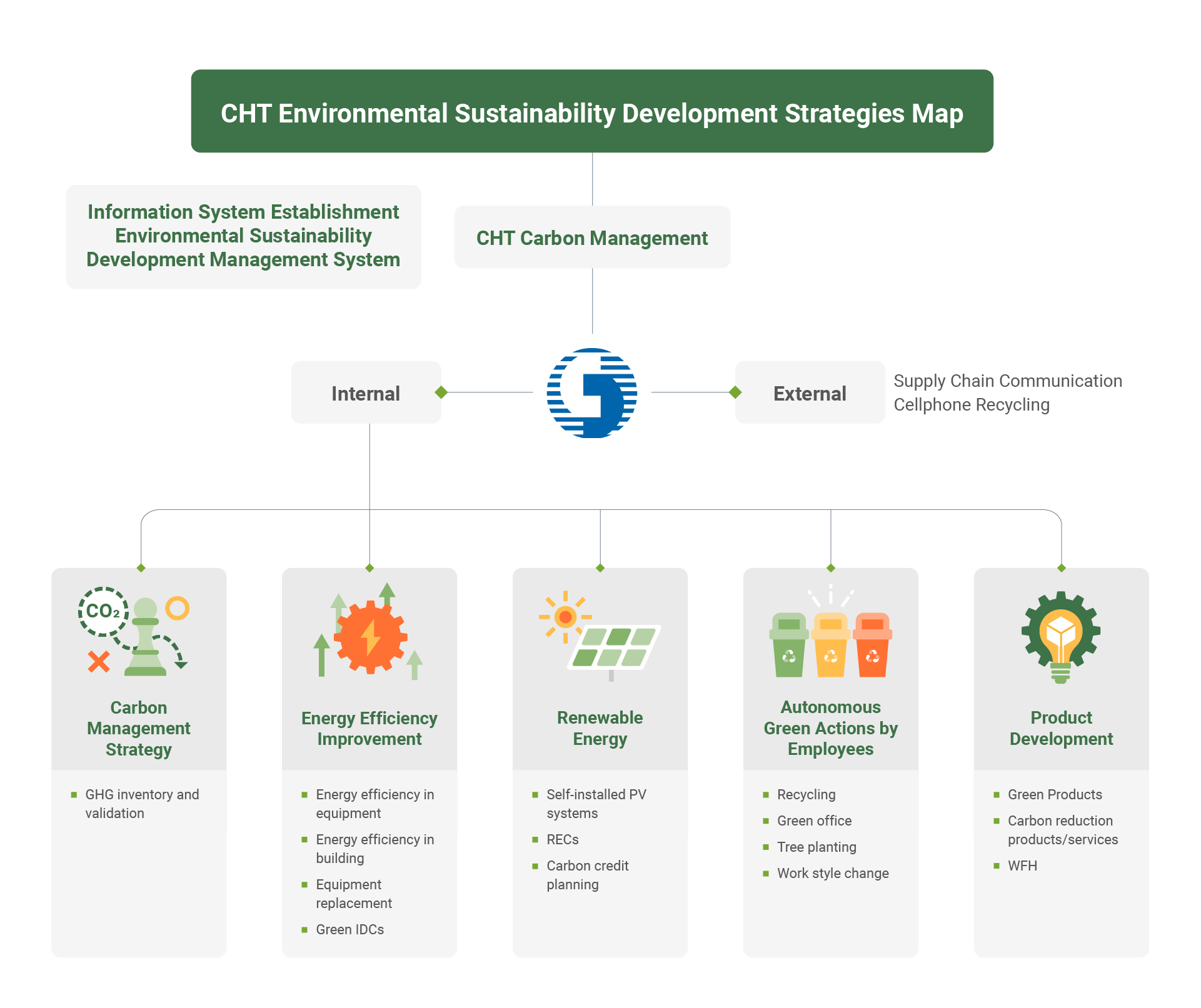Click the Renewable Energy heading
The height and width of the screenshot is (1008, 1201).
600,729
